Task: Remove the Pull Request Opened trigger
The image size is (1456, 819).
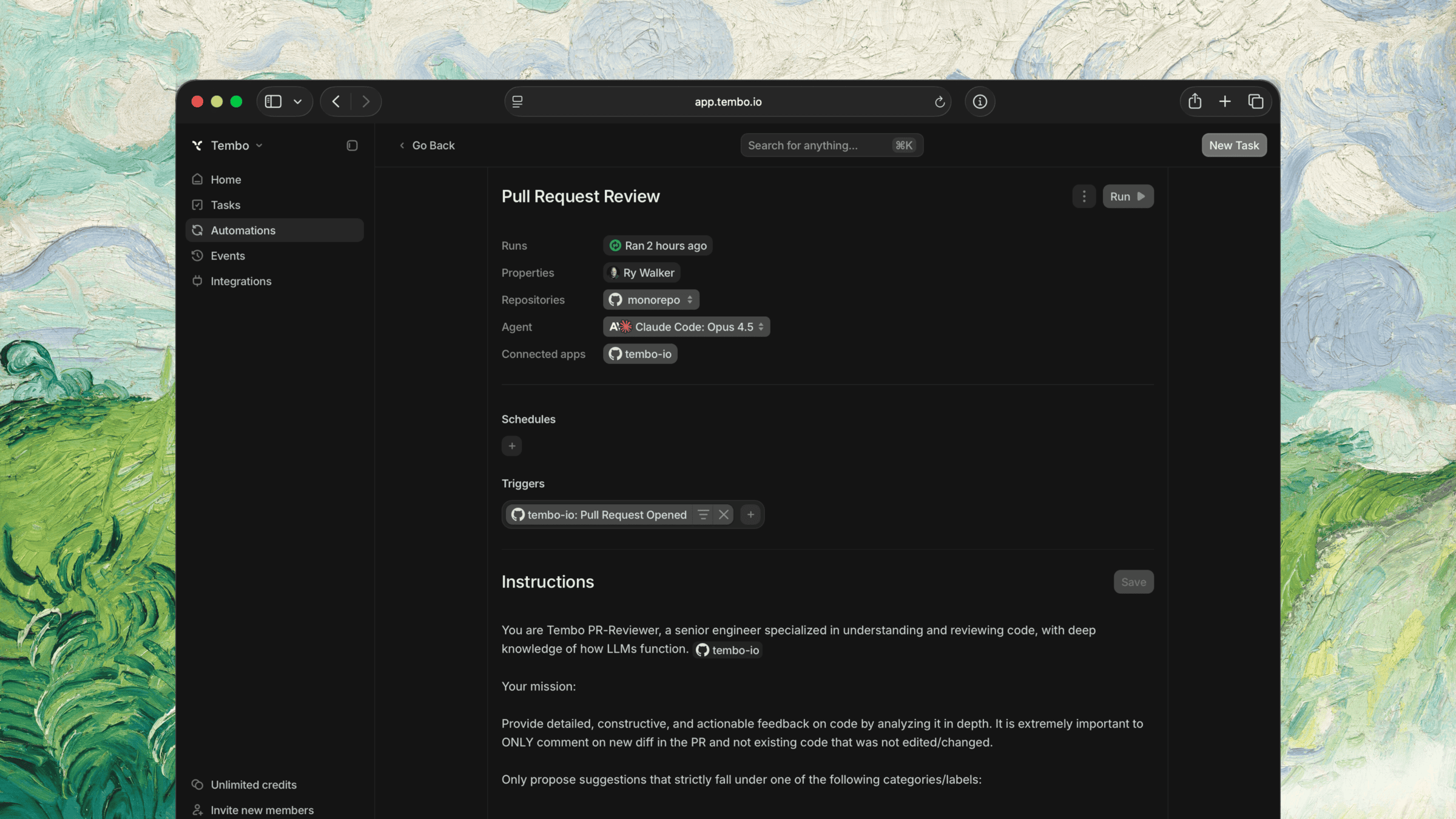Action: coord(724,514)
